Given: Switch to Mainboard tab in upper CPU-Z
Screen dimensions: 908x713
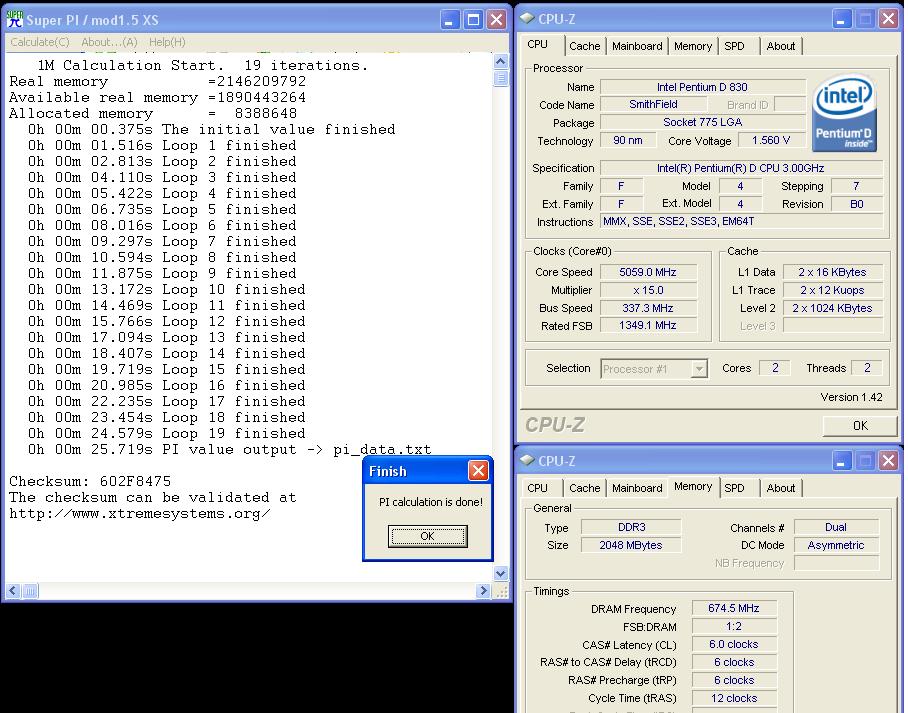Looking at the screenshot, I should click(637, 46).
